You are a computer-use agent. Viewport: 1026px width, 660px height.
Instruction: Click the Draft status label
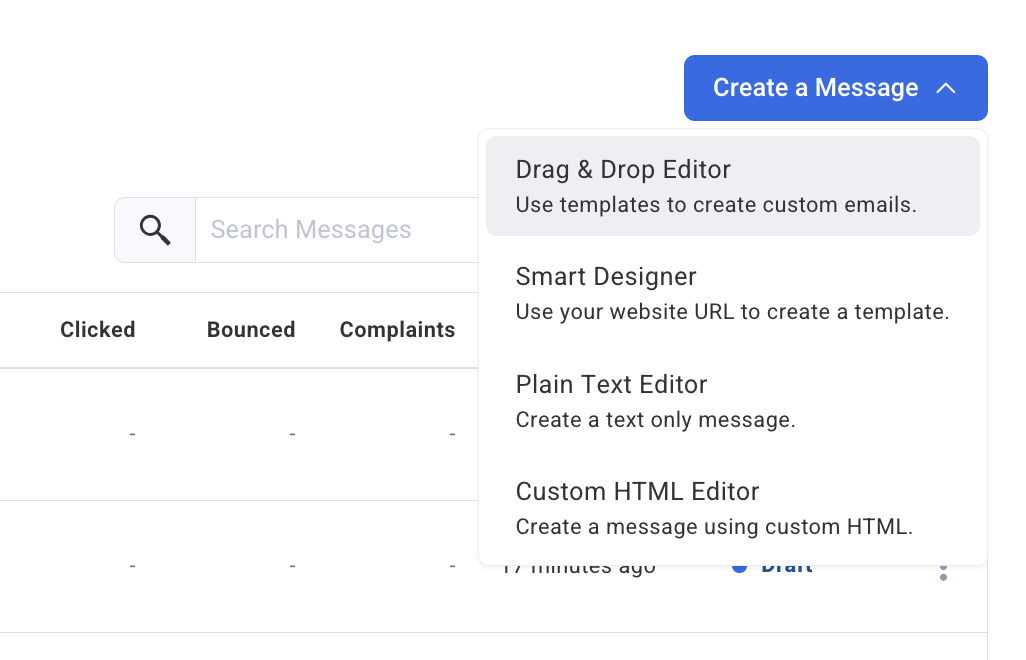[x=789, y=565]
